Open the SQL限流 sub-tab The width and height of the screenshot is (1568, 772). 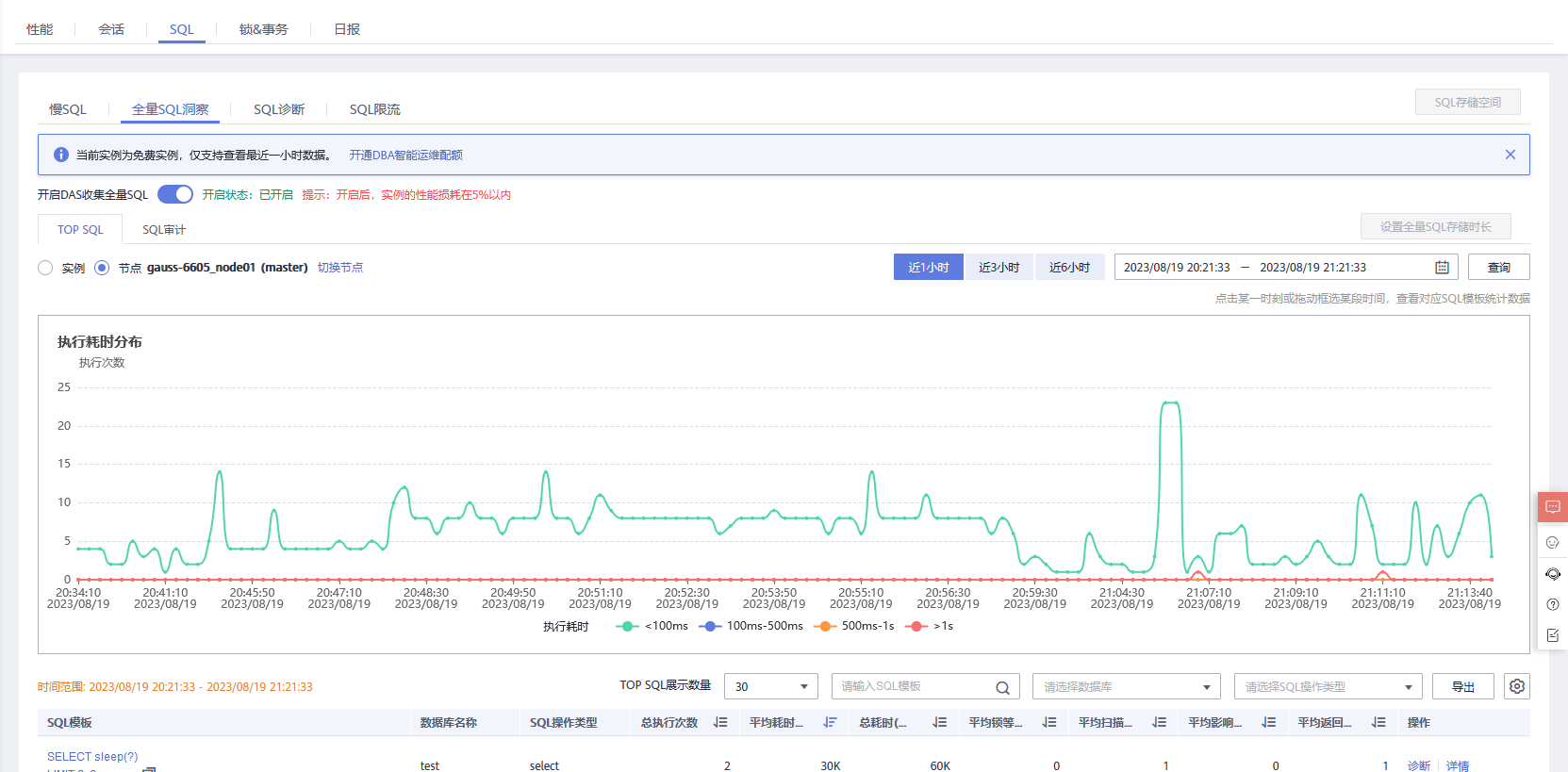coord(375,109)
